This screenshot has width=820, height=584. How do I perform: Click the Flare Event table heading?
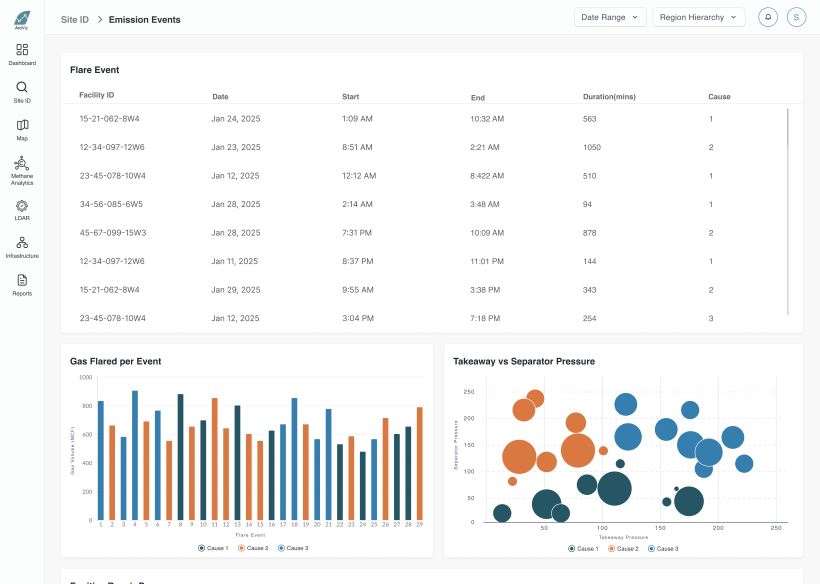coord(95,70)
